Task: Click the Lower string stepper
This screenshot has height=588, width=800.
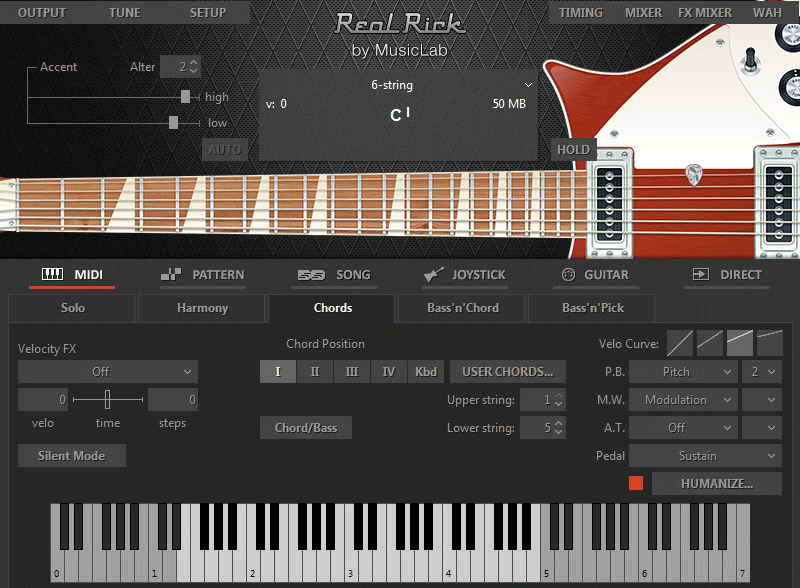Action: [559, 428]
